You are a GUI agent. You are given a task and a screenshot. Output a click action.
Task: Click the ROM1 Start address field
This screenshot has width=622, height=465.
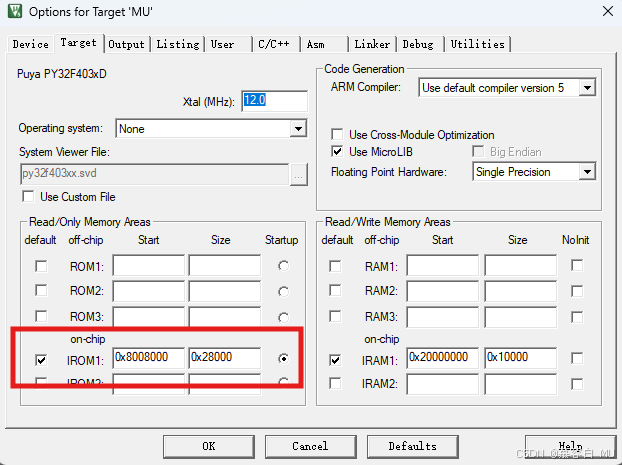pyautogui.click(x=149, y=265)
